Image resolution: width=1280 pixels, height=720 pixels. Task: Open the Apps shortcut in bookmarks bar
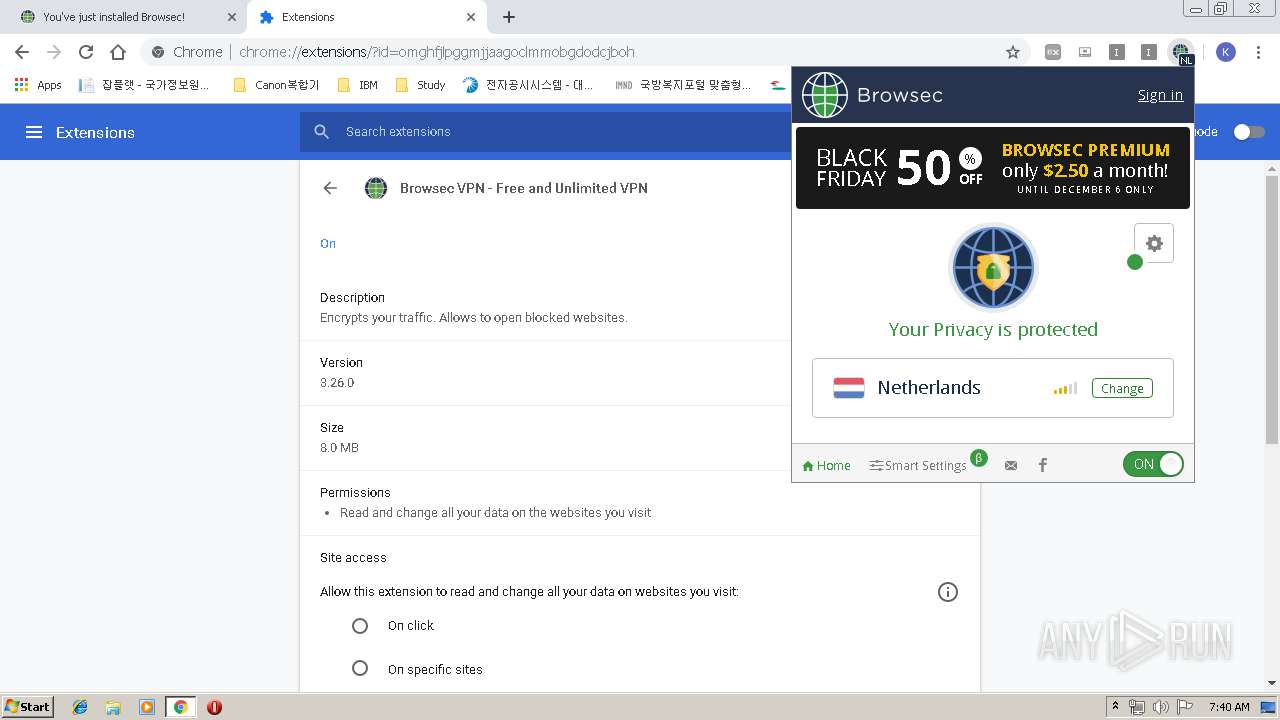pyautogui.click(x=38, y=85)
